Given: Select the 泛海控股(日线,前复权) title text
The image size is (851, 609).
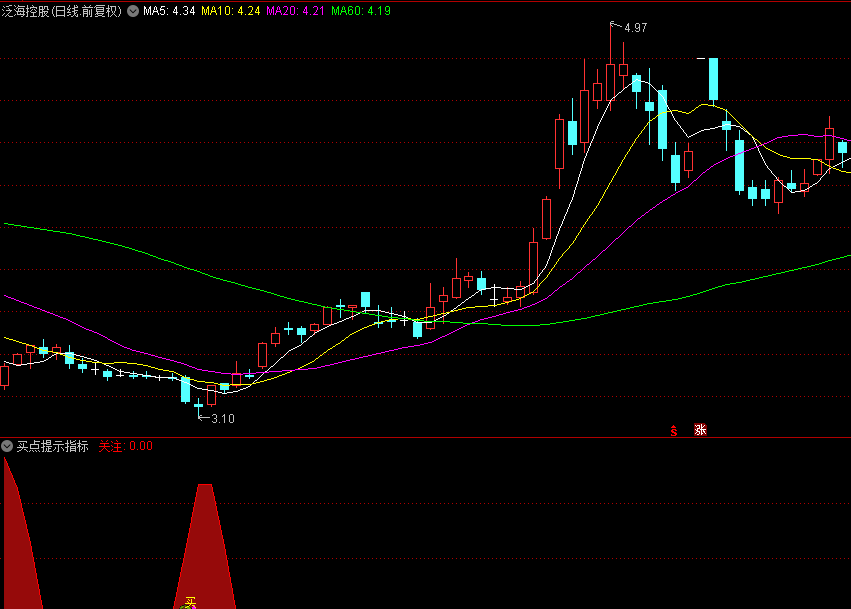Looking at the screenshot, I should 62,11.
